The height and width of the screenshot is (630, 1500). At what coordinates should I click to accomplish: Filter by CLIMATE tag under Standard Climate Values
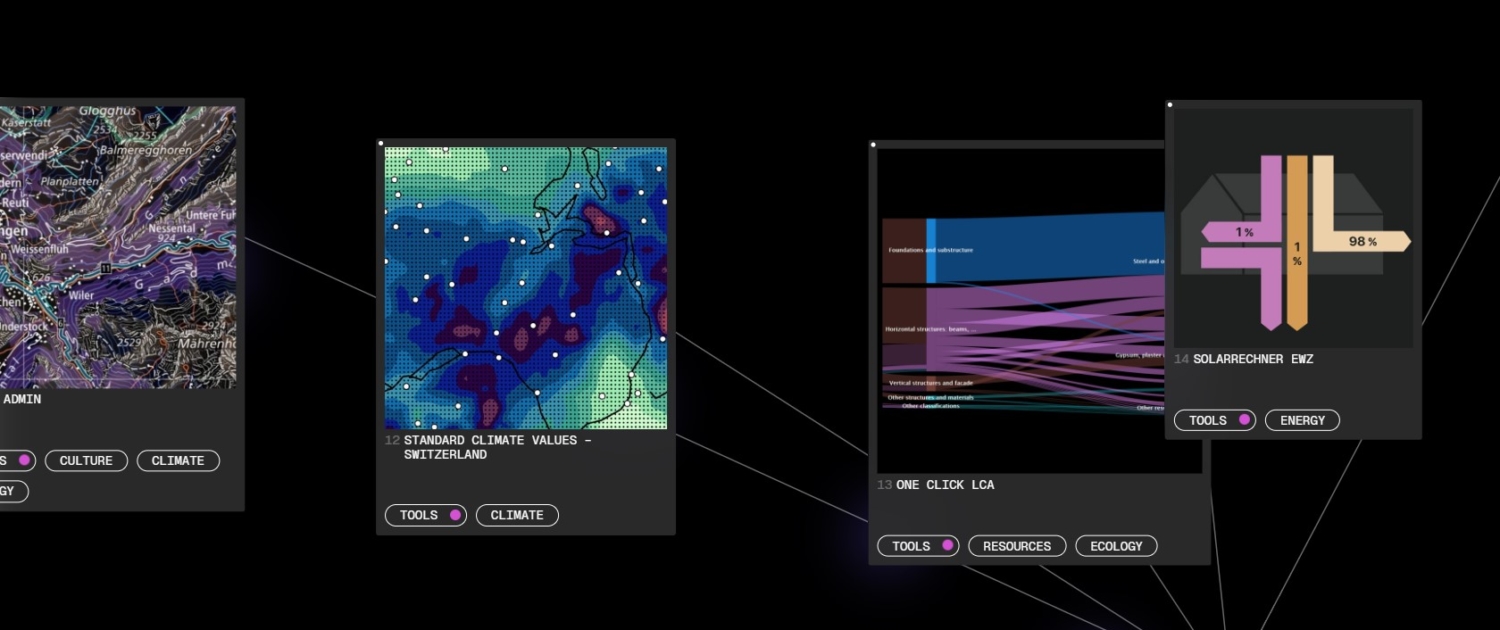(517, 515)
